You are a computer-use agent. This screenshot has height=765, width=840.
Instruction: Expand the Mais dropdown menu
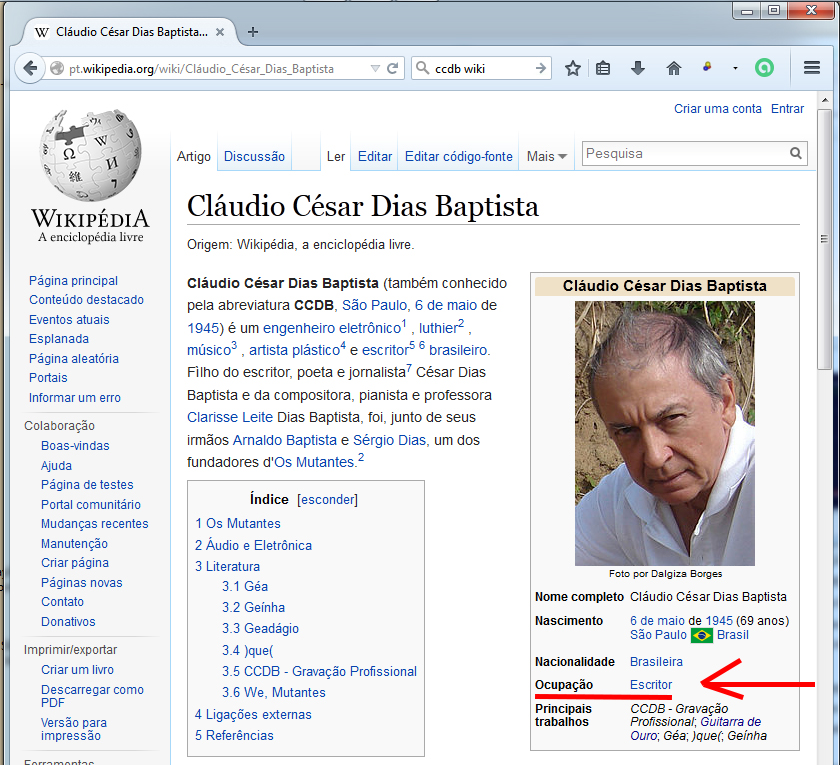click(x=547, y=156)
